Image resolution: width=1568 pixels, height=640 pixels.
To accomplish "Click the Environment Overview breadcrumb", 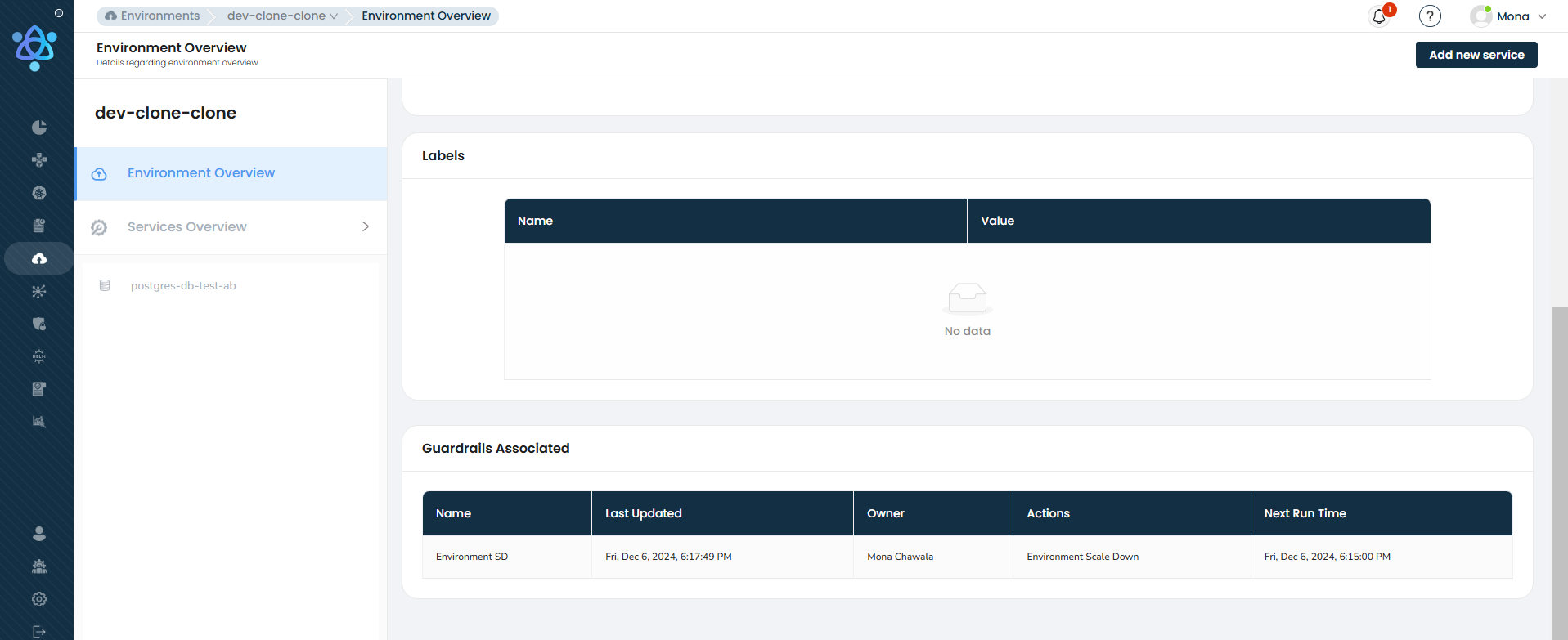I will pyautogui.click(x=426, y=16).
